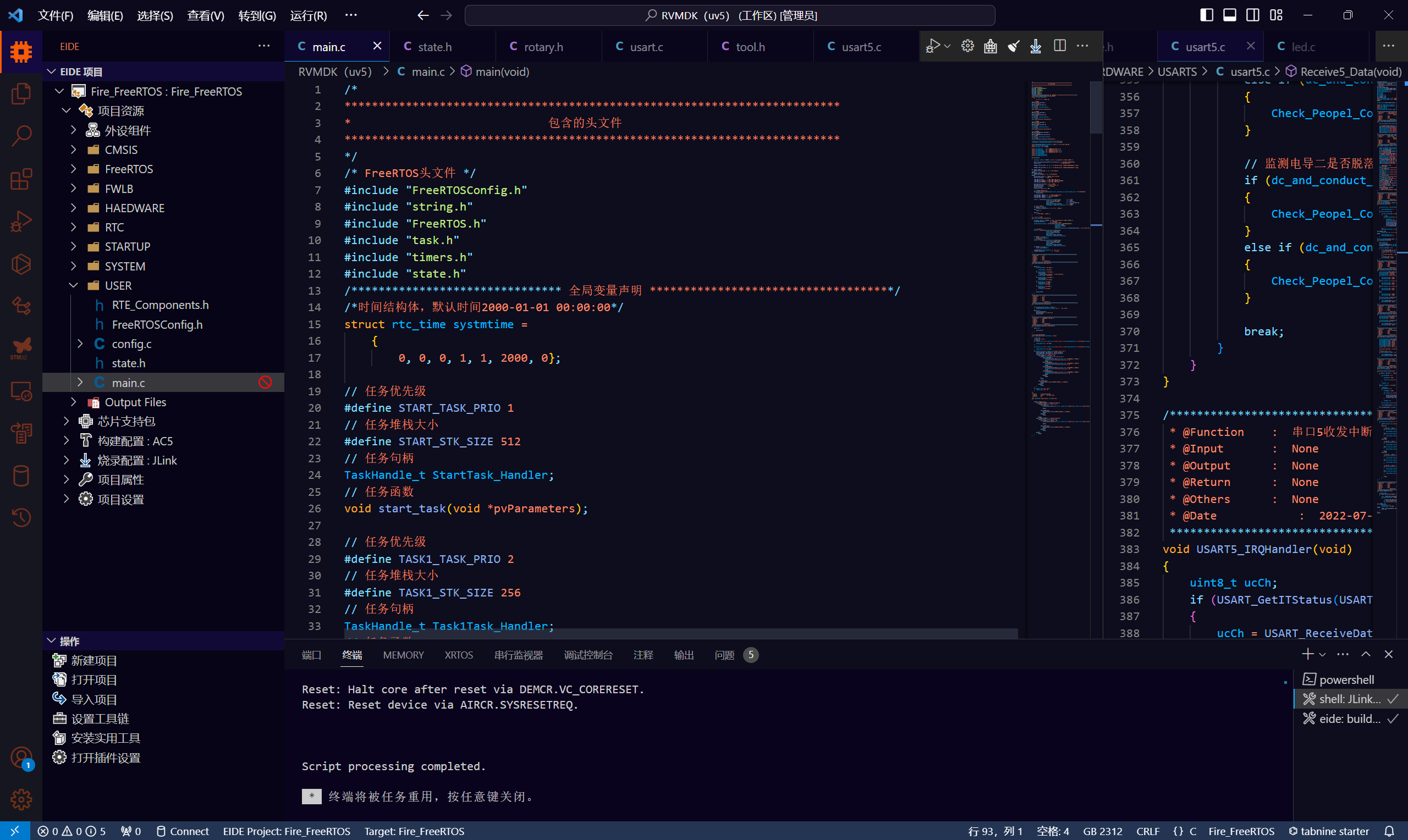
Task: Click 设置工具链 in operations list
Action: point(100,719)
